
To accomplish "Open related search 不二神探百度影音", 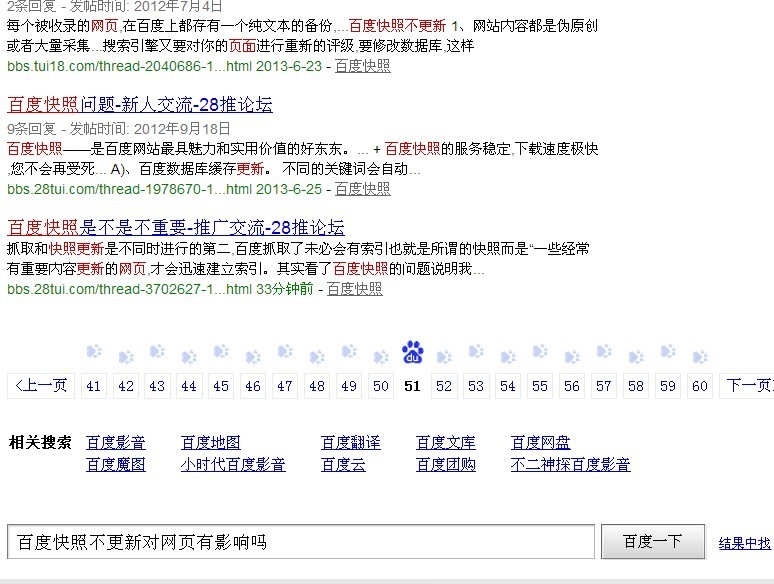I will pyautogui.click(x=571, y=465).
